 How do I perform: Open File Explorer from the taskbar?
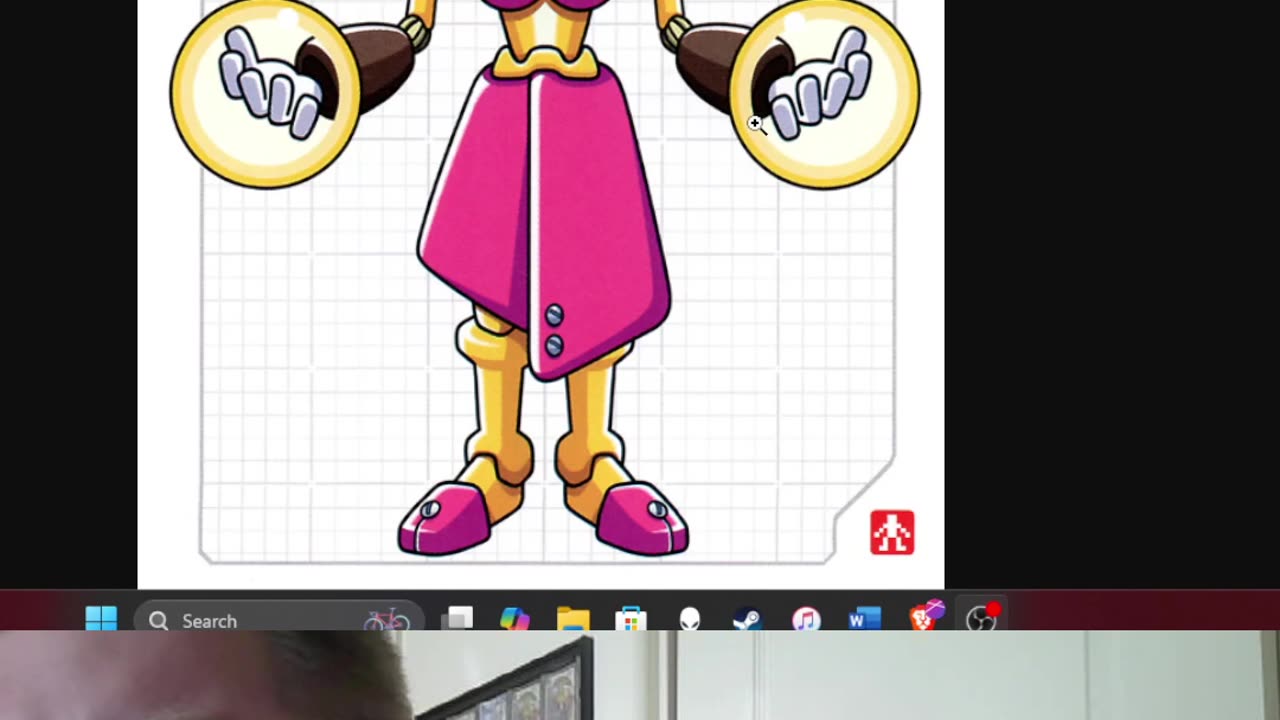[x=573, y=619]
